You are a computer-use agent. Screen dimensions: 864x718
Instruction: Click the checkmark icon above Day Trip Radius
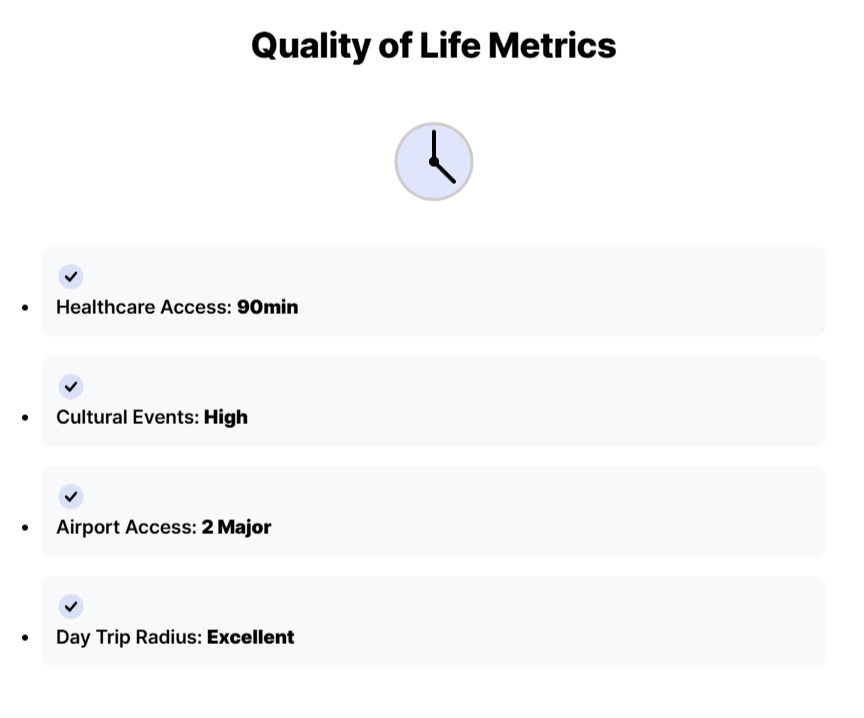pyautogui.click(x=71, y=607)
